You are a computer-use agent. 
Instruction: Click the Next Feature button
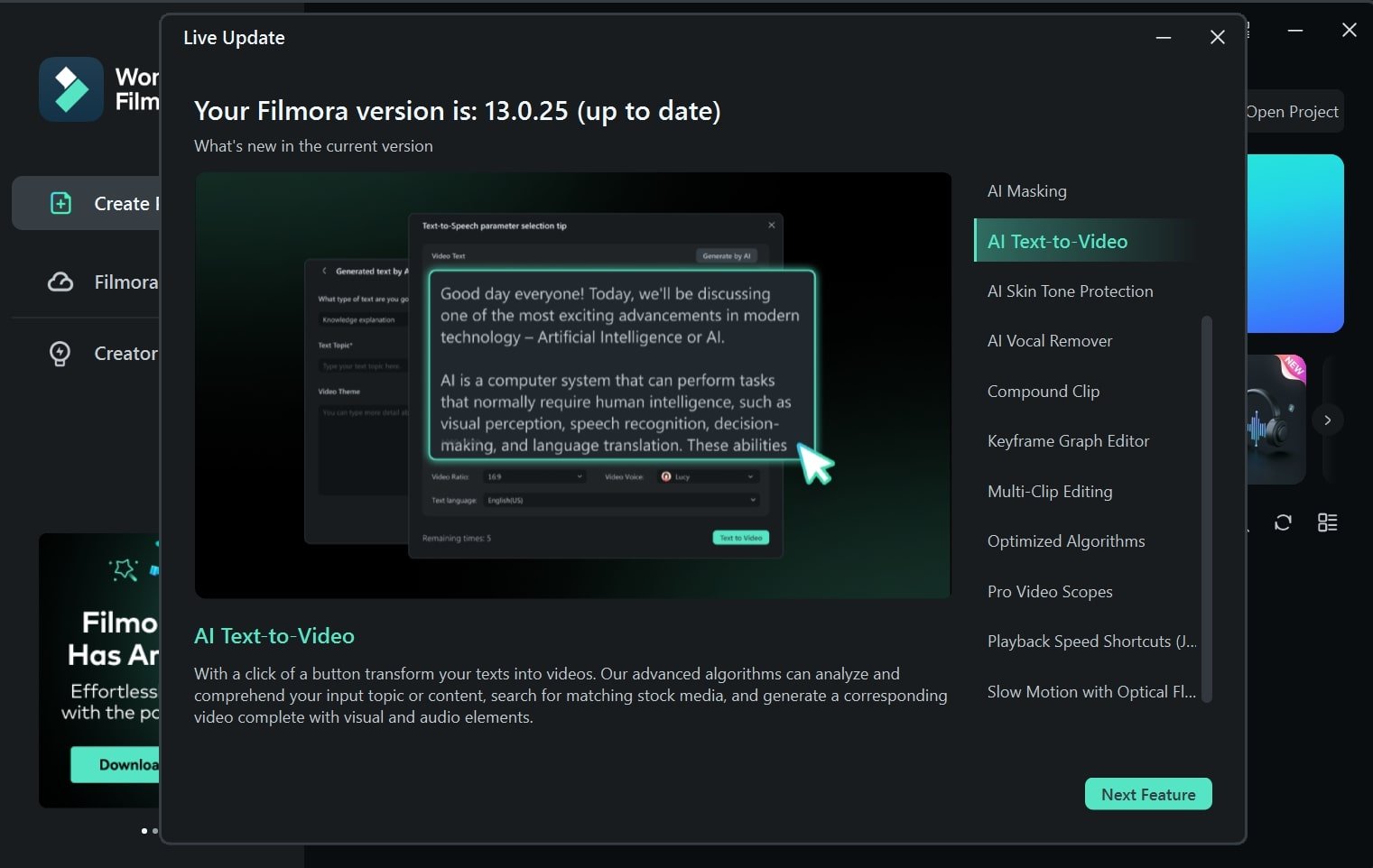[x=1147, y=794]
